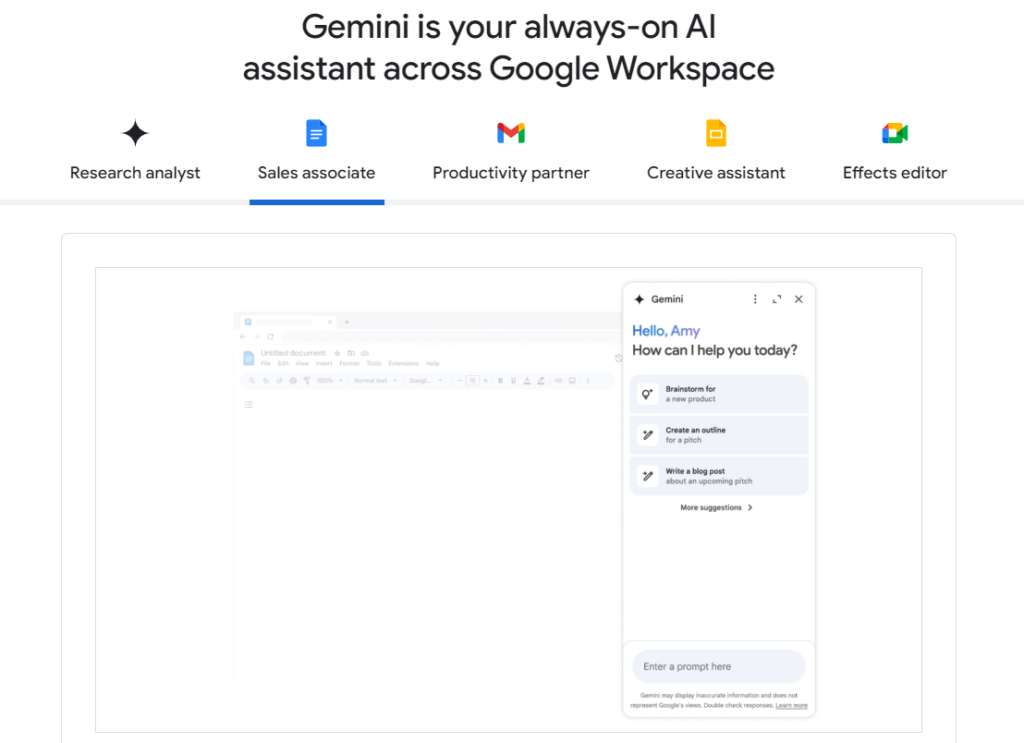1024x743 pixels.
Task: Click the magic-pen icon beside Create an outline
Action: 646,435
